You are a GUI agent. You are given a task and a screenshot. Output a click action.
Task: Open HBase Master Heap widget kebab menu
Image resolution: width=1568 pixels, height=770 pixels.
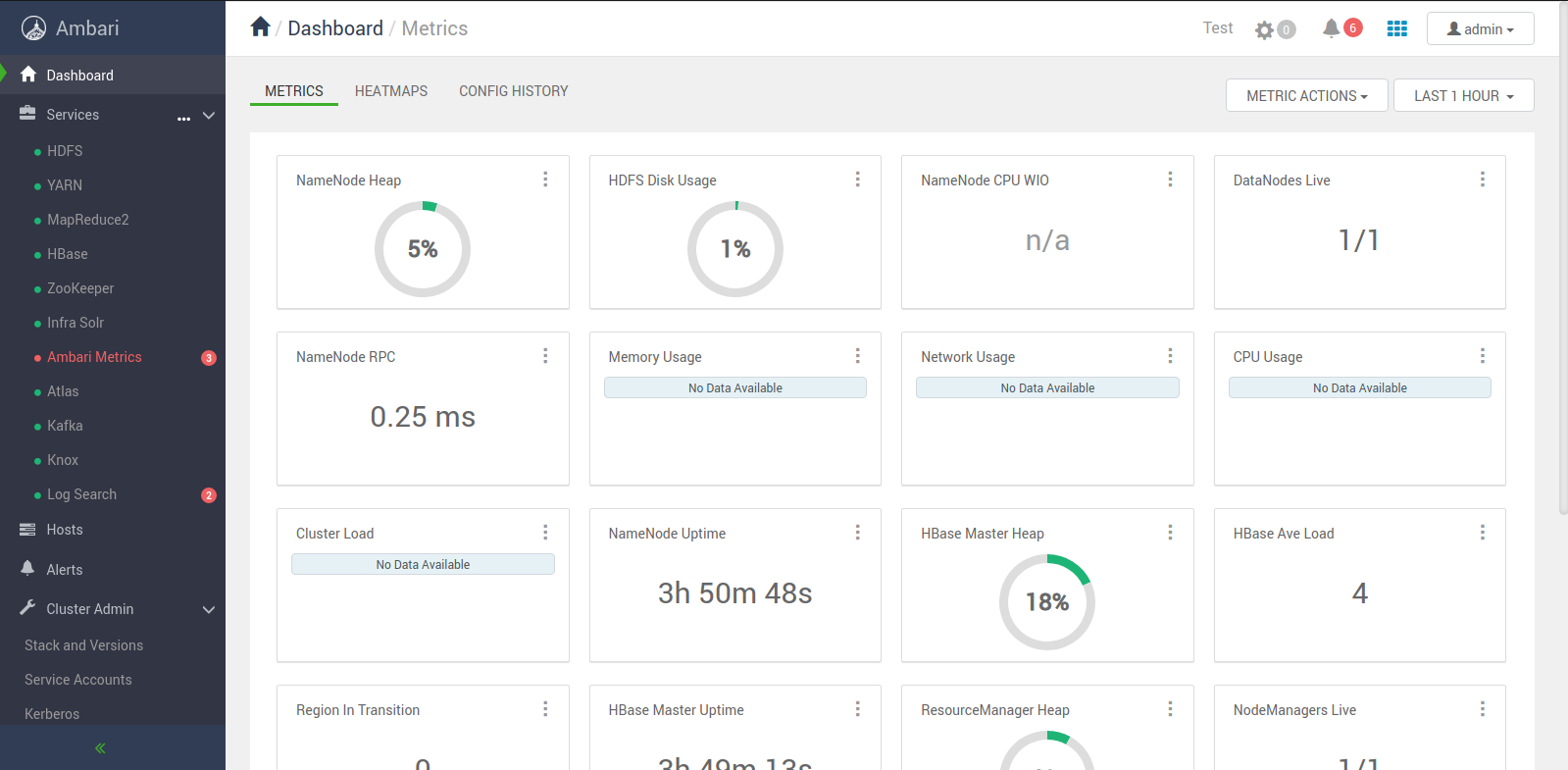click(x=1170, y=533)
